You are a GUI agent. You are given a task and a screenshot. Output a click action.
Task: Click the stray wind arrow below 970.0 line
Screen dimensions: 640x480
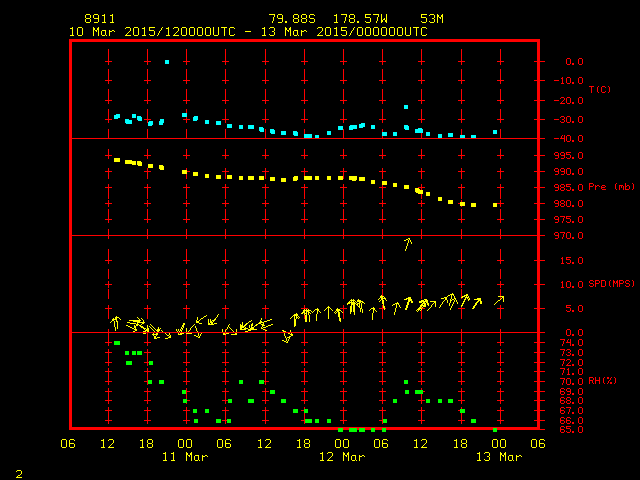click(407, 244)
